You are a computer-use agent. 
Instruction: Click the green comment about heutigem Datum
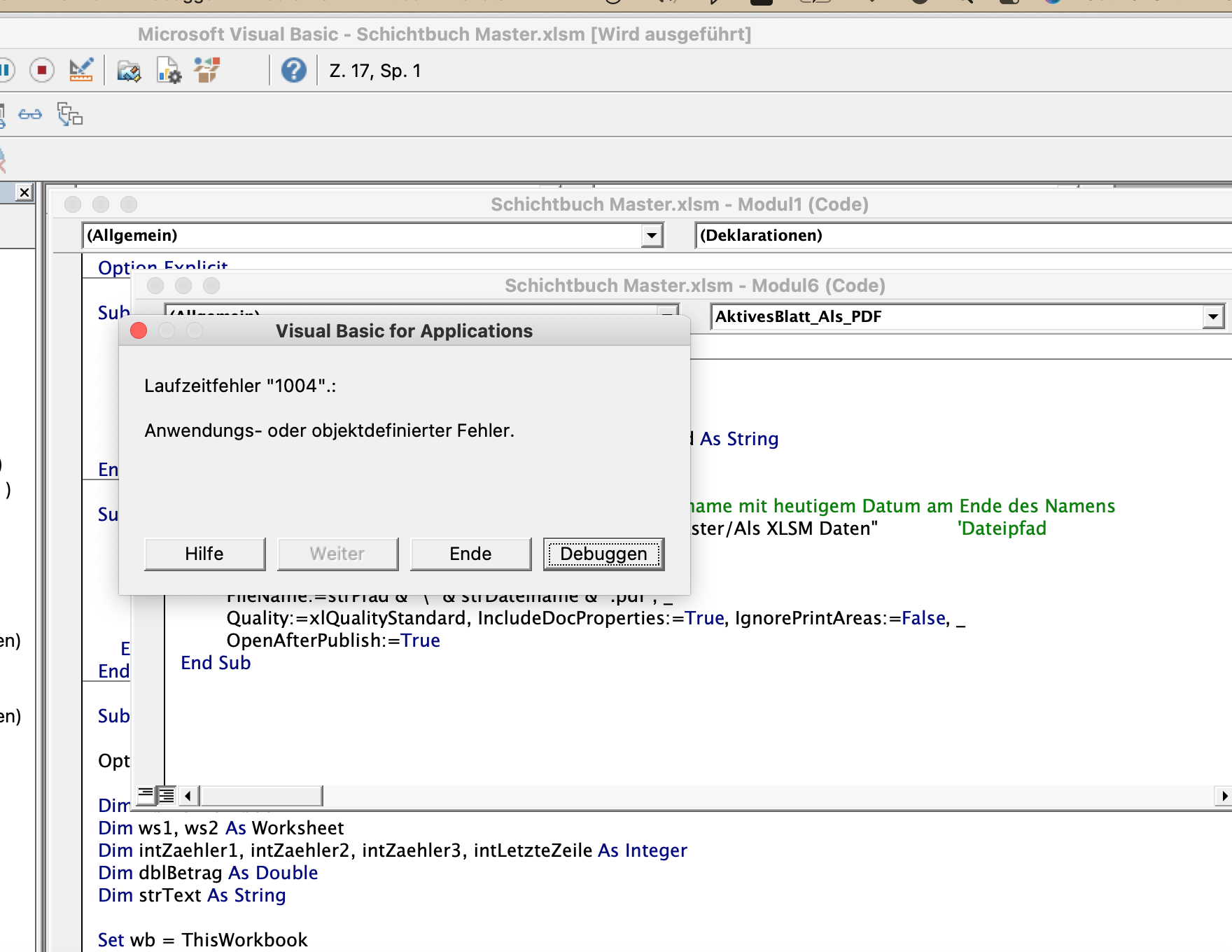point(903,506)
